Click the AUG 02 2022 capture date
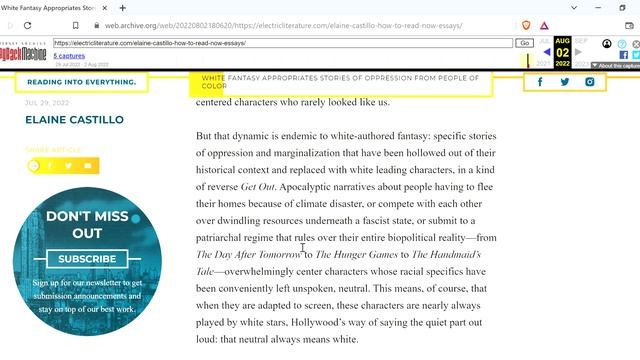This screenshot has height=360, width=640. click(562, 52)
